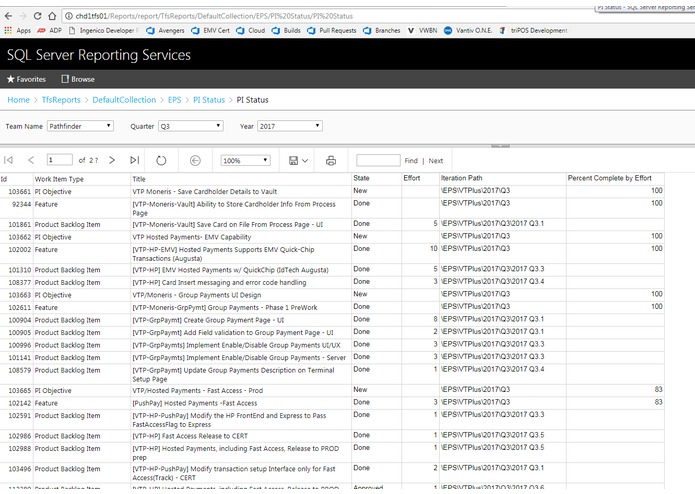The image size is (695, 494).
Task: Select work item id 92344
Action: (21, 204)
